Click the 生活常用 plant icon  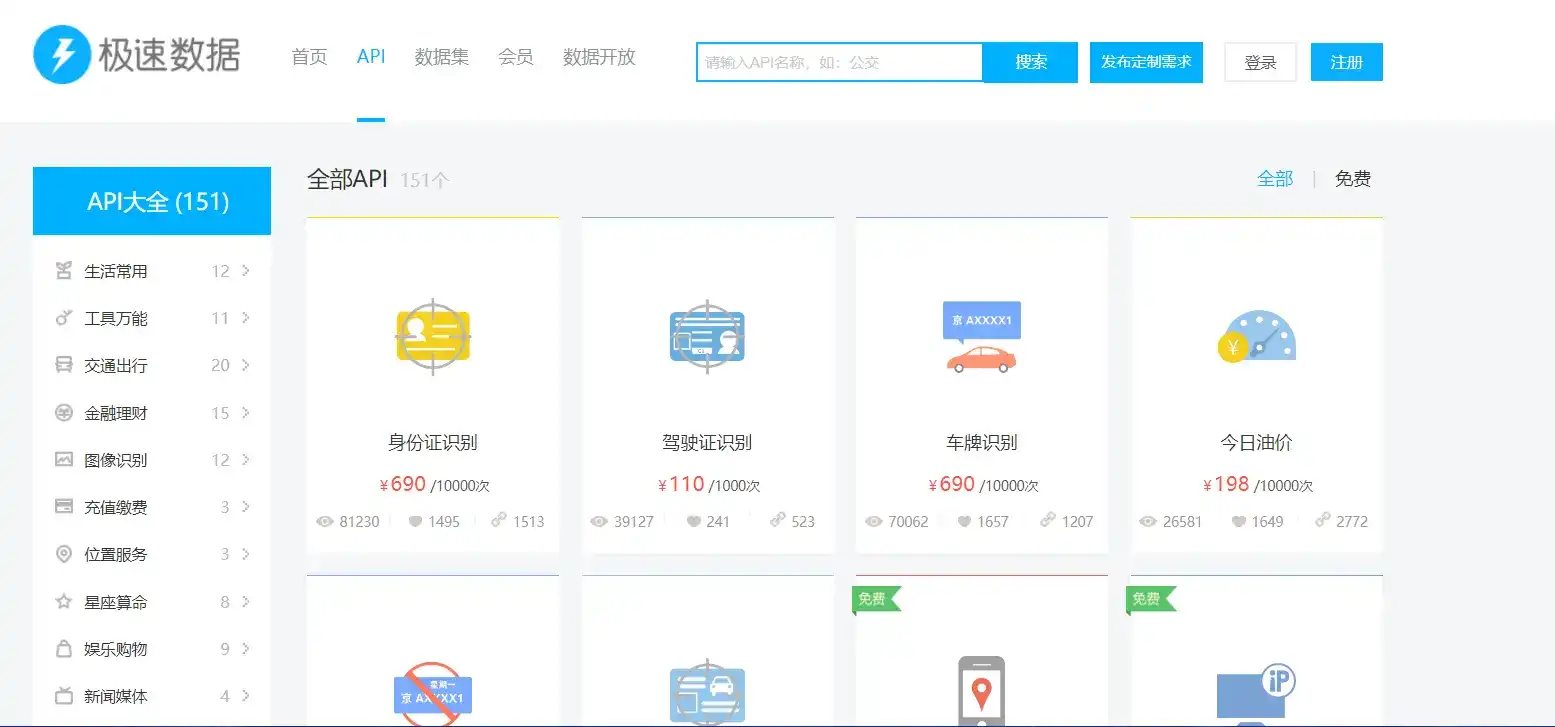pos(64,270)
